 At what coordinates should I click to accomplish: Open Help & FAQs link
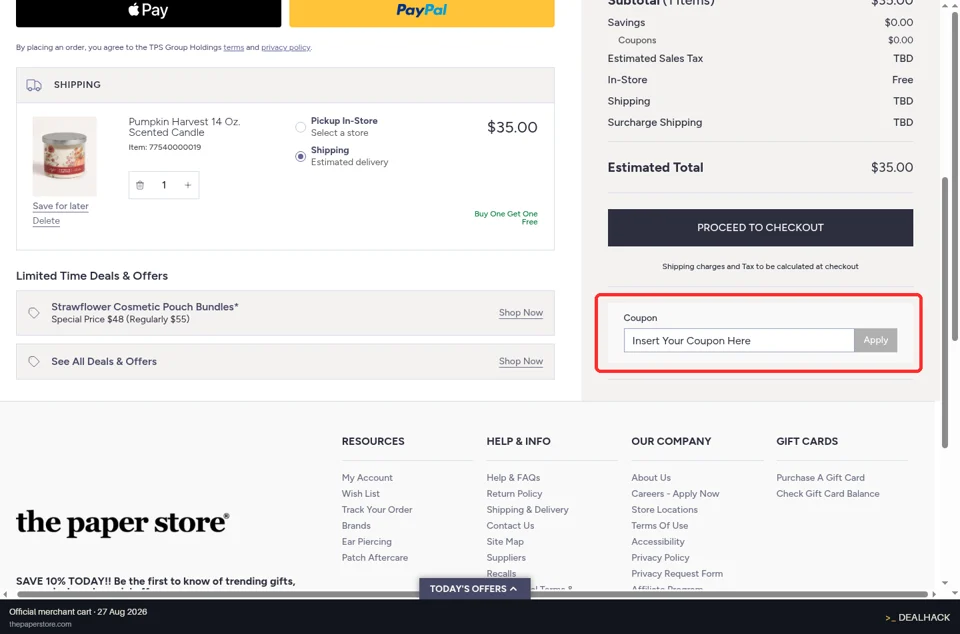pos(513,477)
